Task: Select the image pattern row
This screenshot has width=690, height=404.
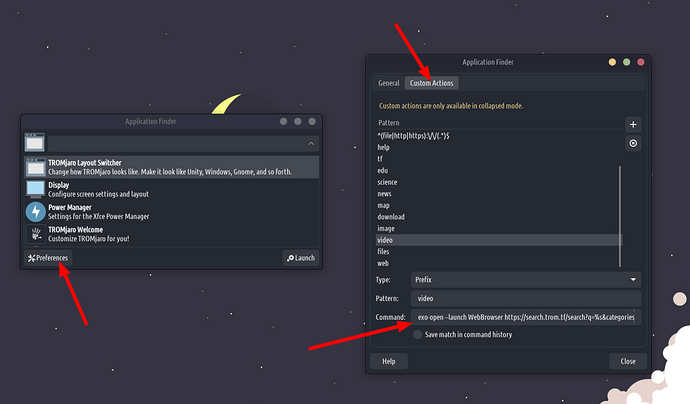Action: tap(498, 228)
